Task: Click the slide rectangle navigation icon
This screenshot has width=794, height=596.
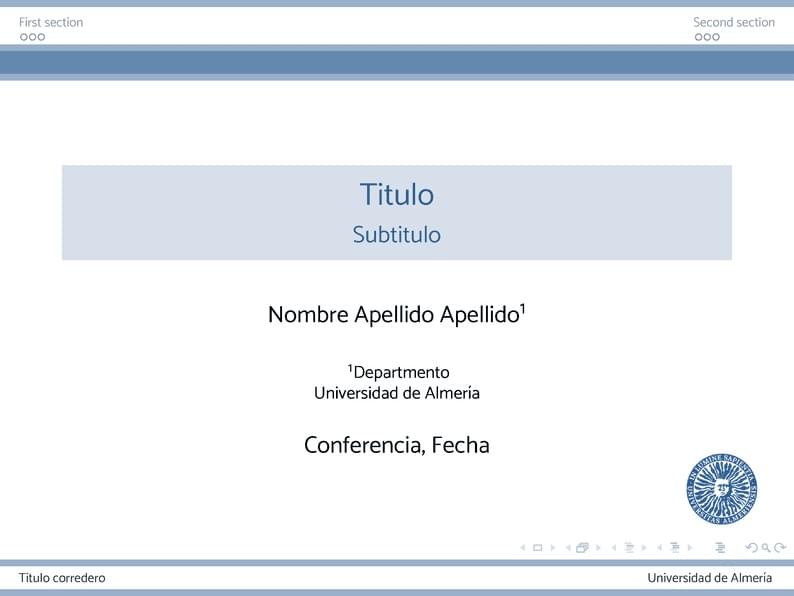Action: point(537,548)
